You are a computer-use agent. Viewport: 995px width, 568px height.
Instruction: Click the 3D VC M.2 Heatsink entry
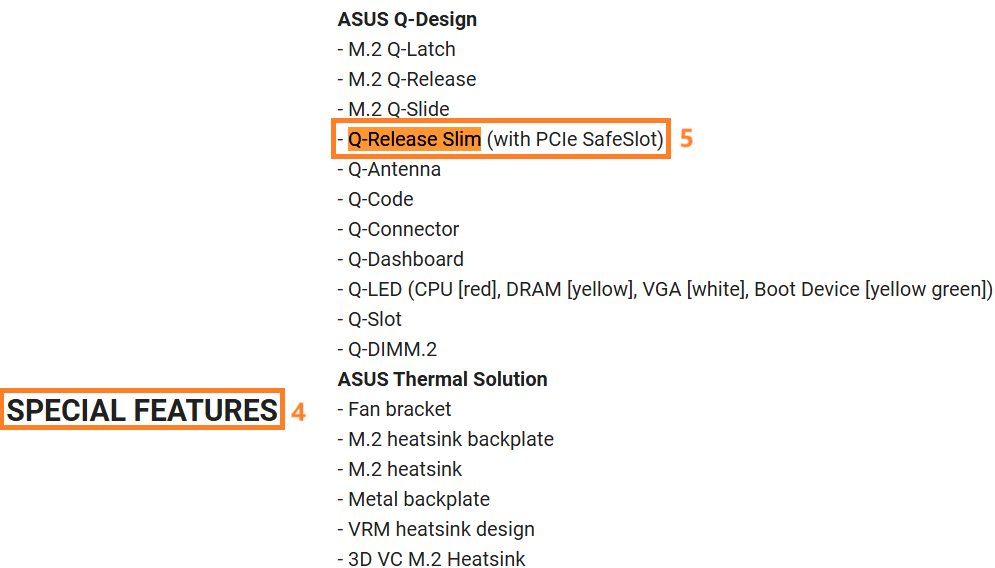[432, 558]
